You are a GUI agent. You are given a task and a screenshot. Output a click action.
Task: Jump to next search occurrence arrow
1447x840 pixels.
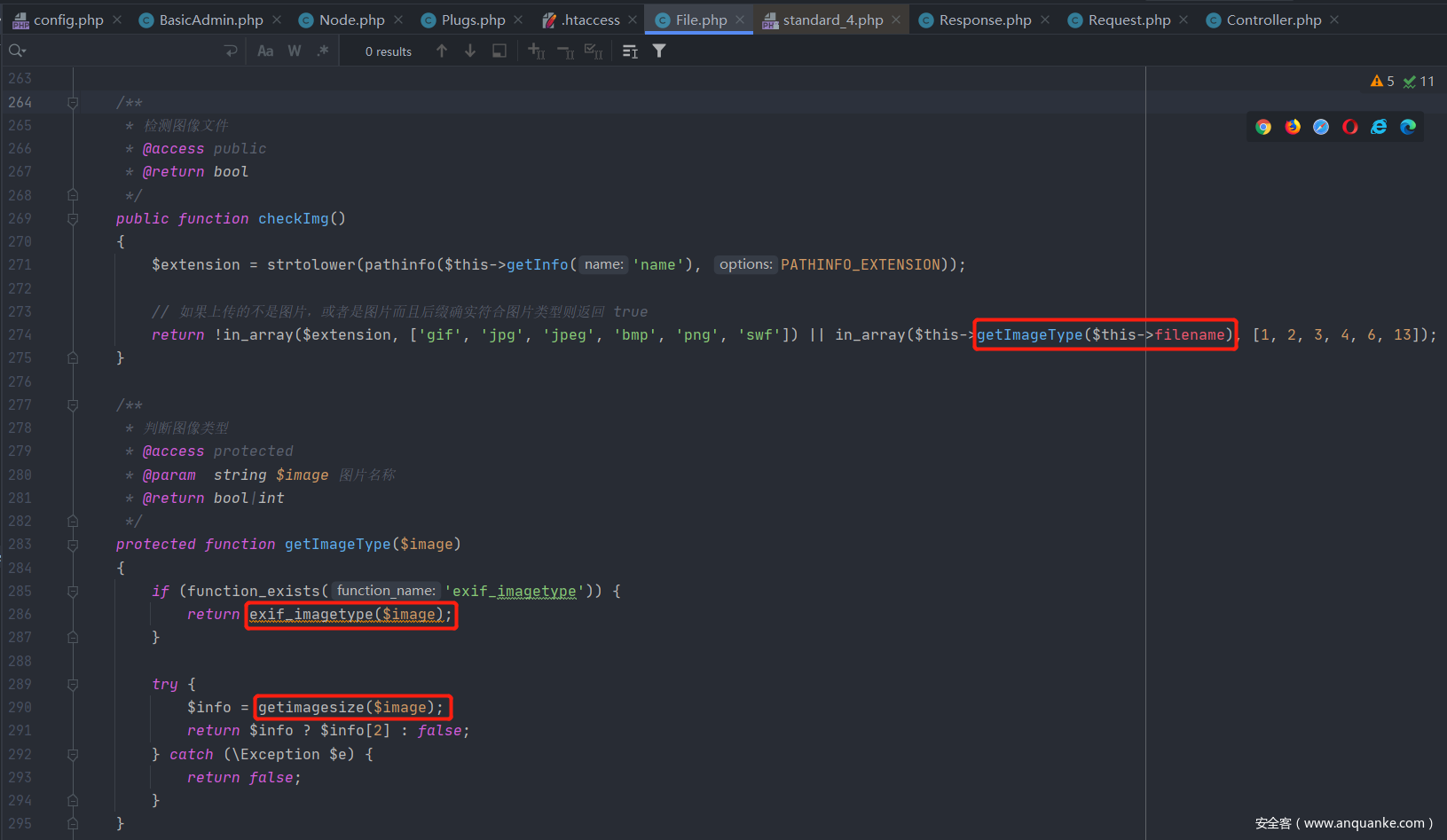pos(470,51)
